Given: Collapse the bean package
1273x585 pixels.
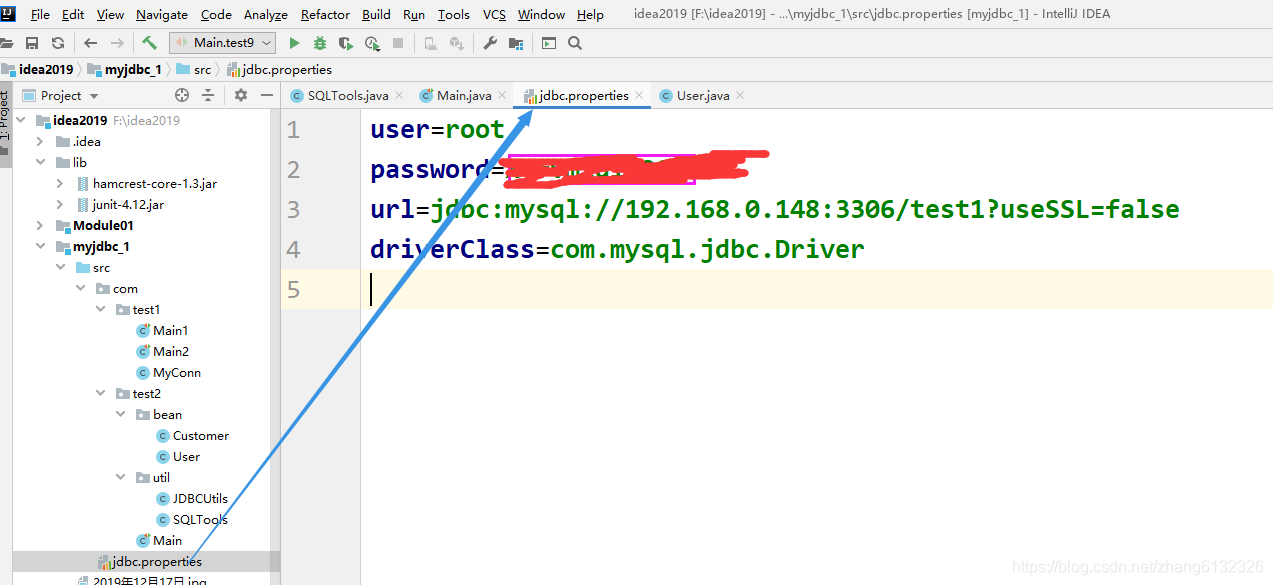Looking at the screenshot, I should pos(120,414).
